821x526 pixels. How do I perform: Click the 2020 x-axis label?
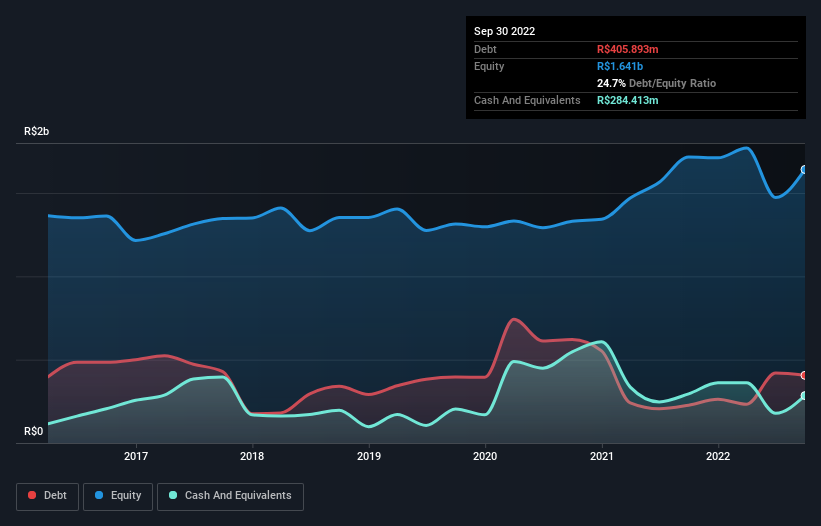pyautogui.click(x=485, y=456)
